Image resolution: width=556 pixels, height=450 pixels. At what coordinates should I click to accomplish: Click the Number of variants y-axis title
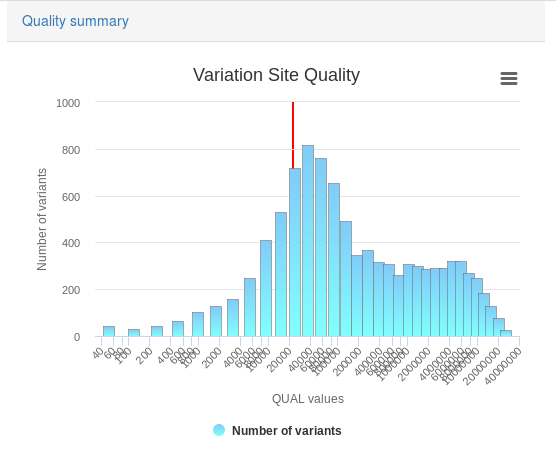pyautogui.click(x=42, y=220)
